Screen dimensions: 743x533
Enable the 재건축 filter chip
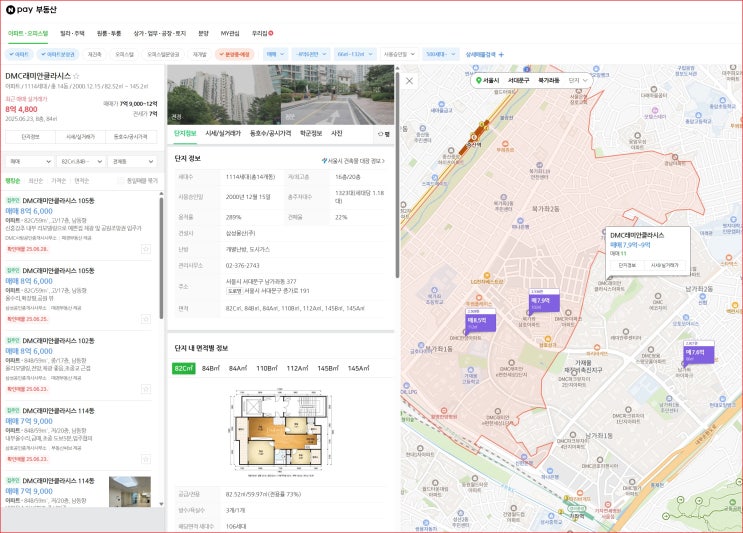tap(95, 54)
